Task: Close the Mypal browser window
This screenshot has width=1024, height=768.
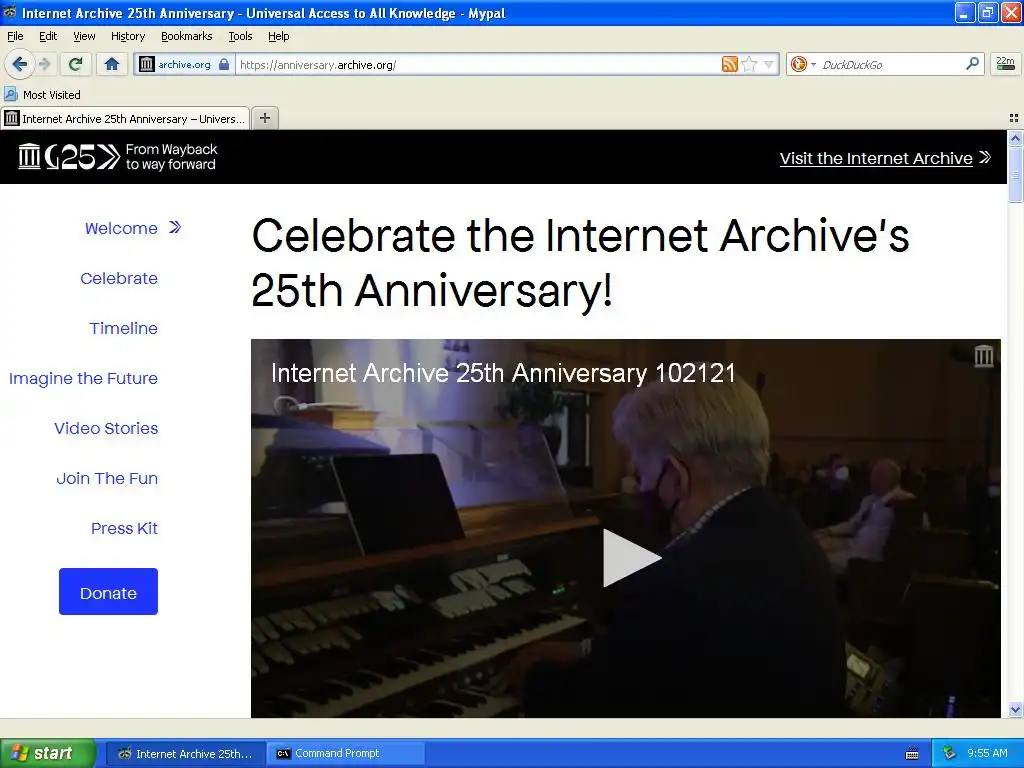Action: (1011, 12)
